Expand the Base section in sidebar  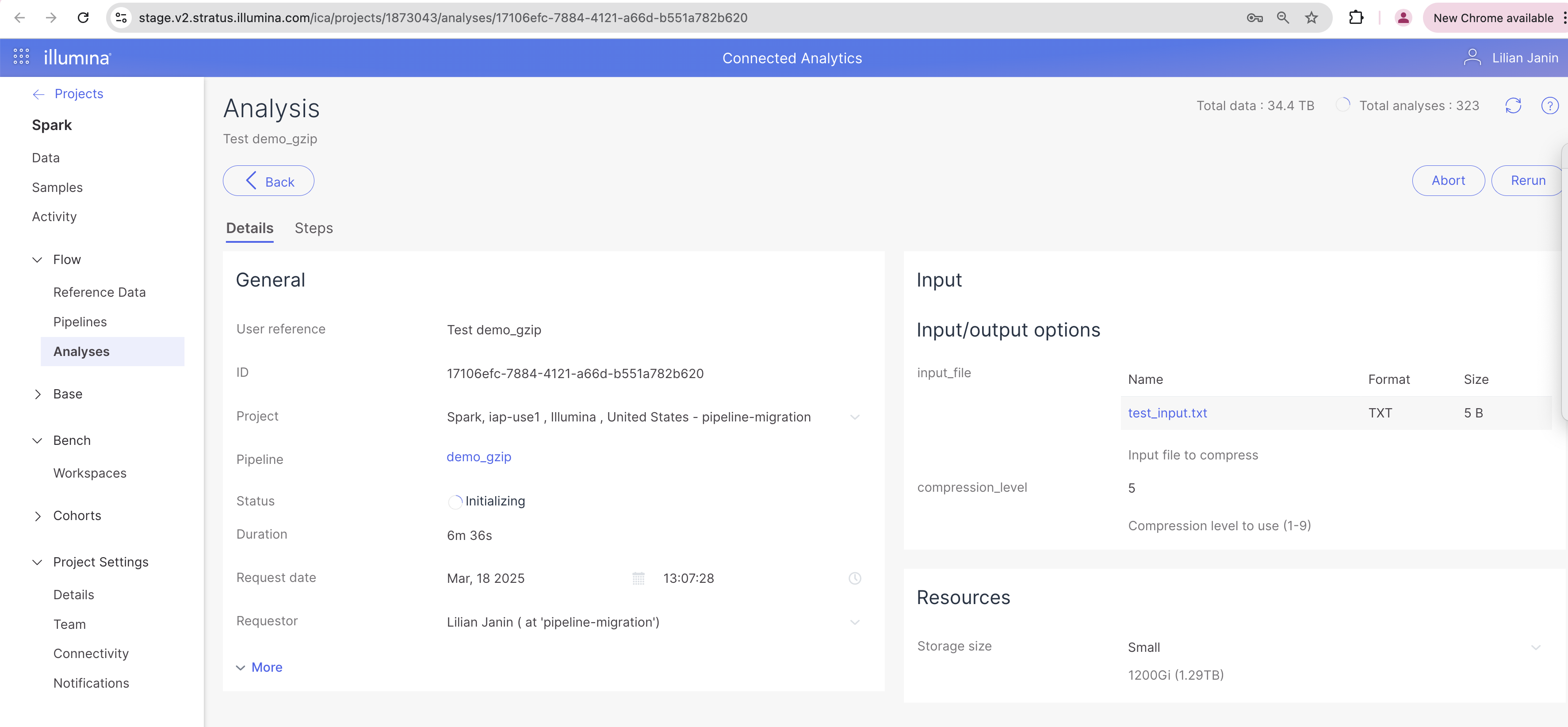[x=38, y=394]
